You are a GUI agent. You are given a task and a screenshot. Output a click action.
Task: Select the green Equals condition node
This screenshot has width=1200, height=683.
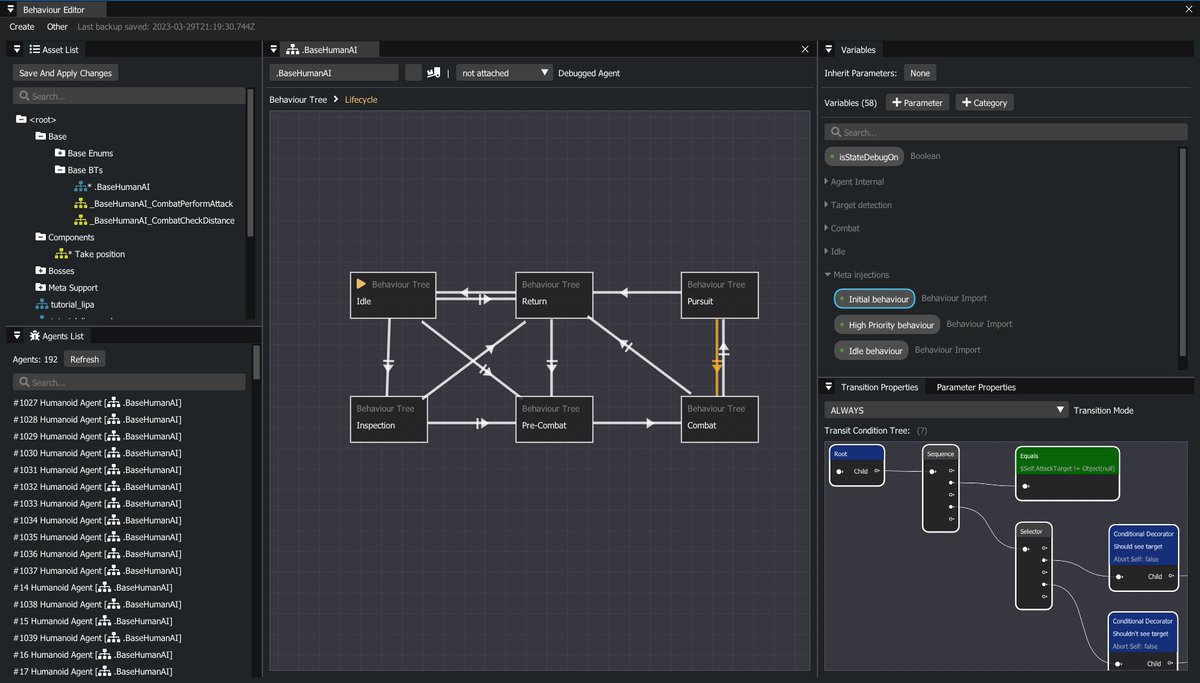click(x=1067, y=473)
